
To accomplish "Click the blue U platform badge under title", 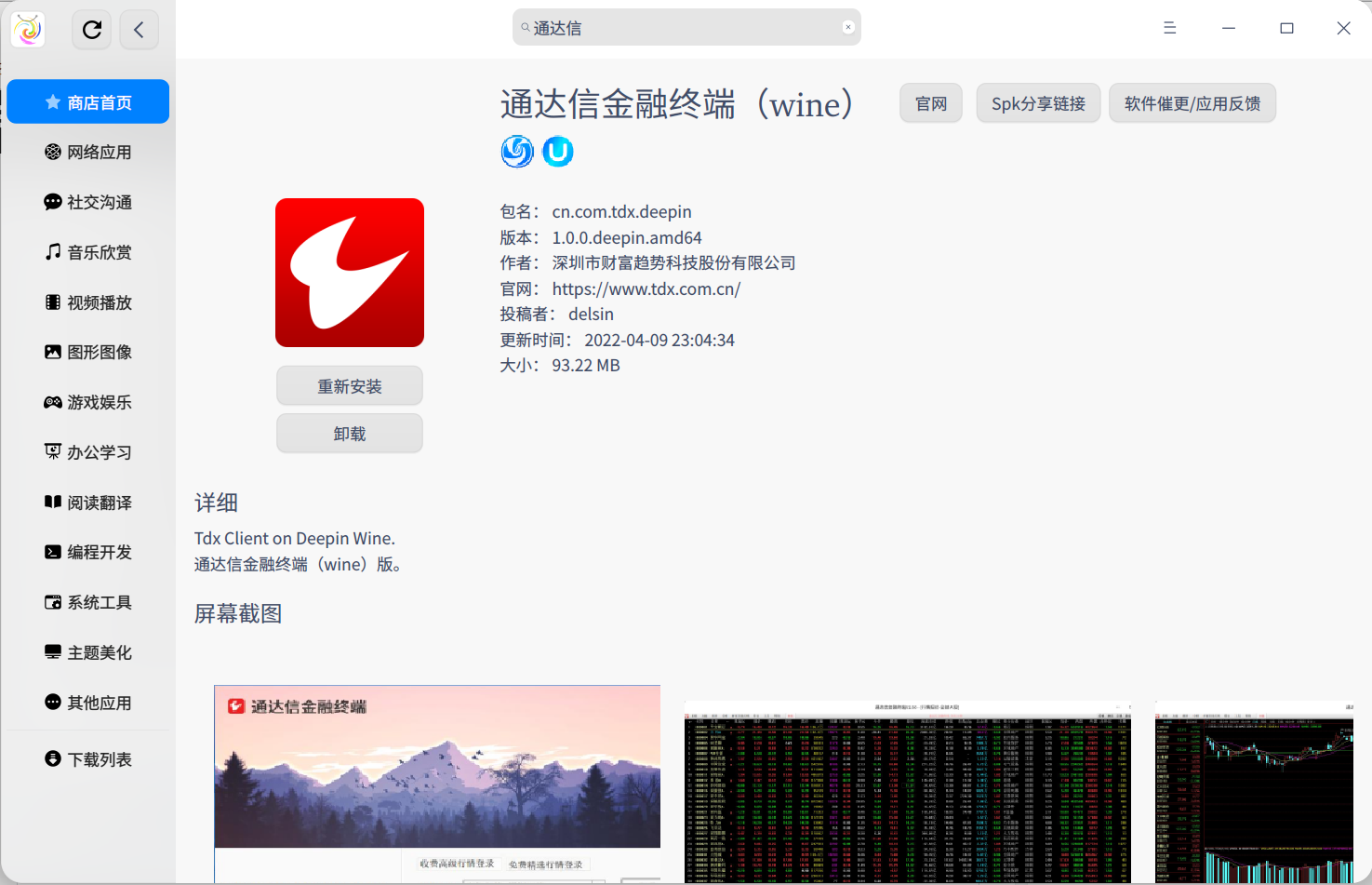I will [558, 152].
